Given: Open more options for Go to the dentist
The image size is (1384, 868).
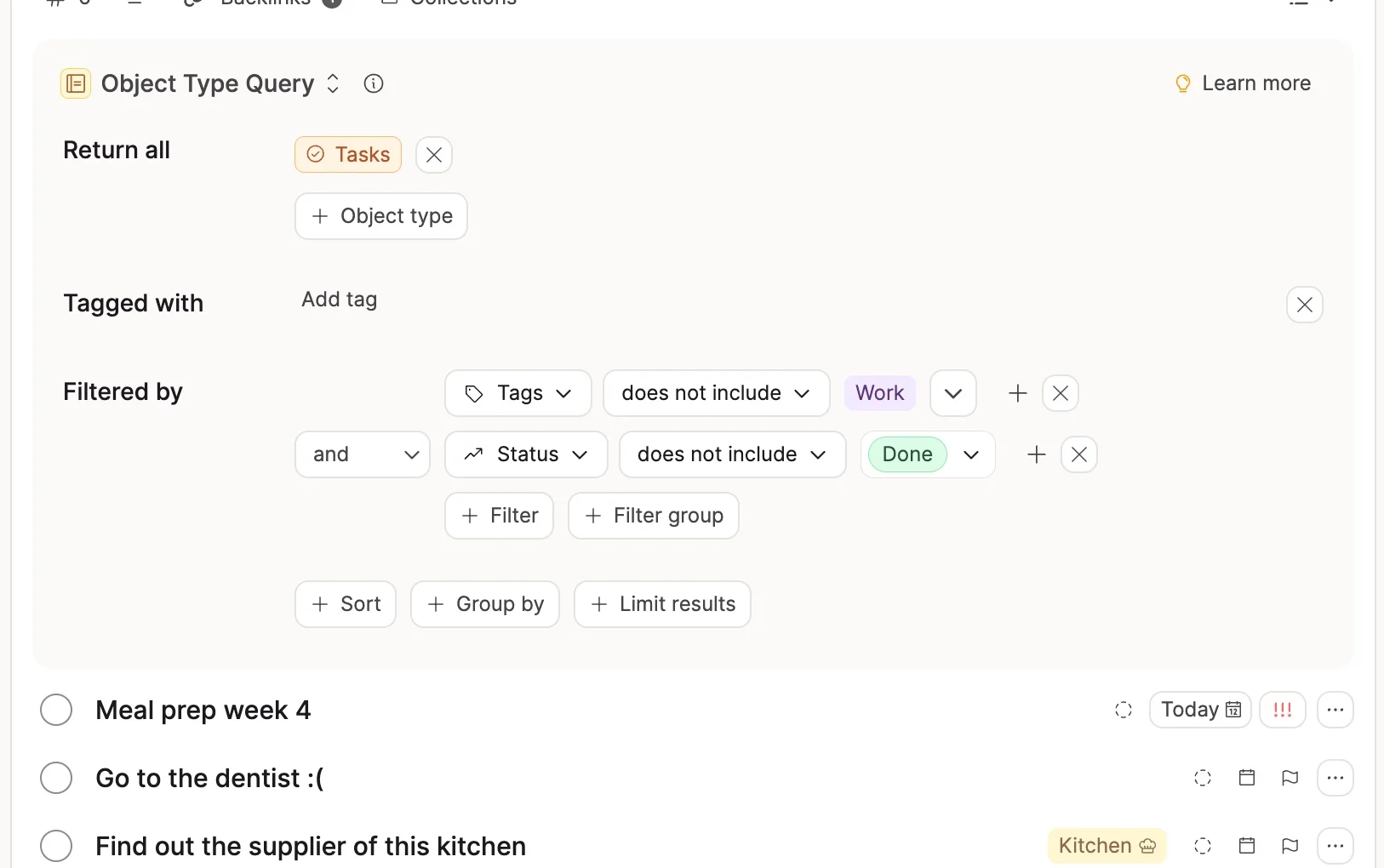Looking at the screenshot, I should [1335, 778].
